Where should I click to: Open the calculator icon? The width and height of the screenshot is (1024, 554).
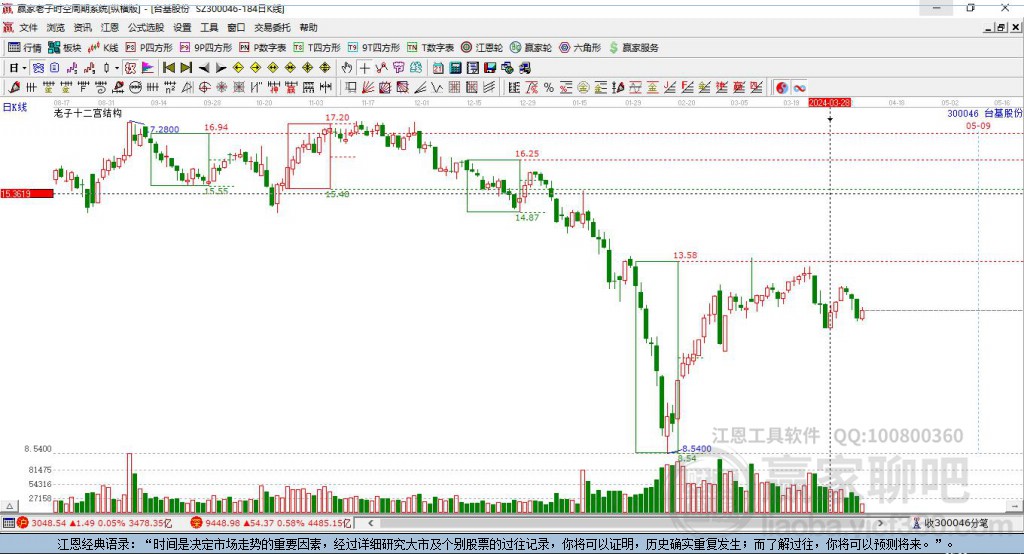click(455, 68)
